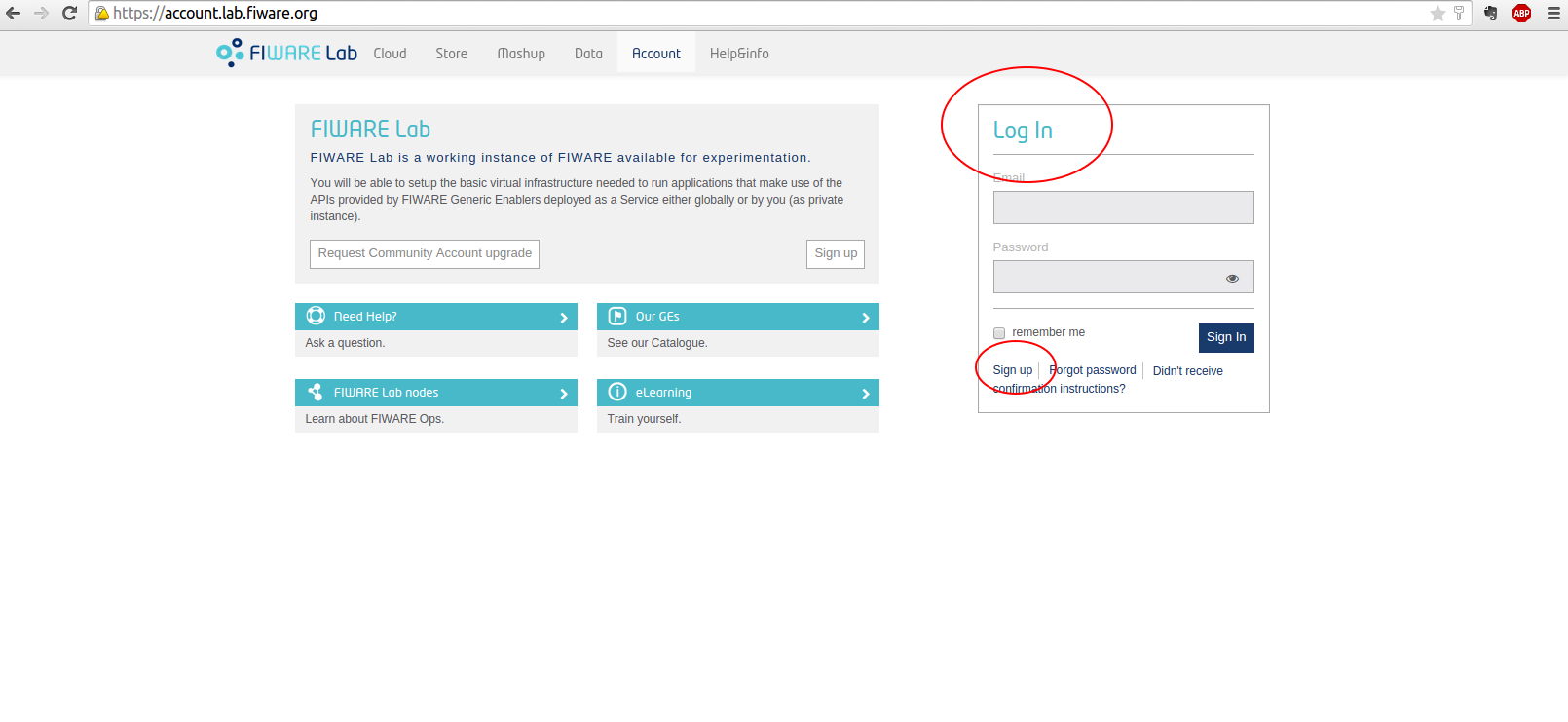Open the Cloud tab
Image resolution: width=1568 pixels, height=722 pixels.
390,54
